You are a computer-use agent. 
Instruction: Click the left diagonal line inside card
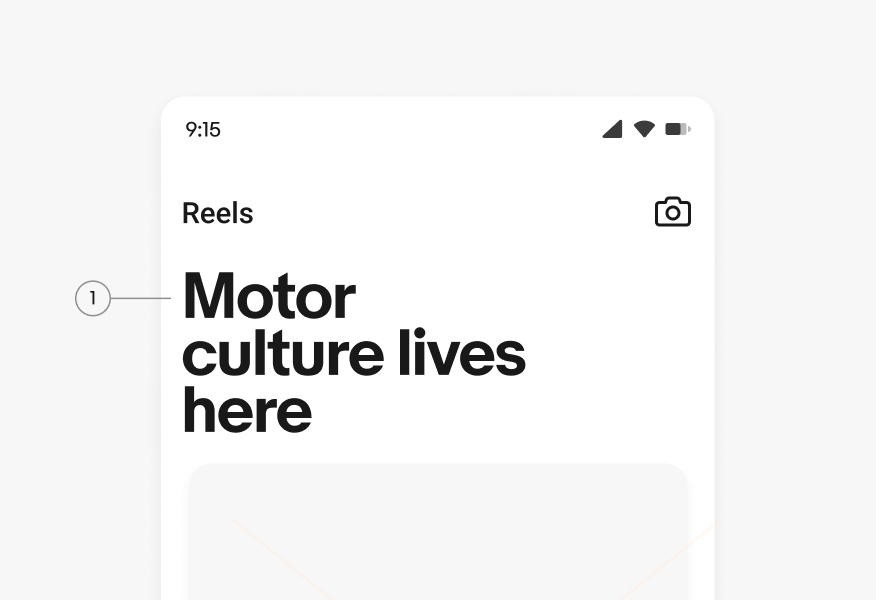(x=282, y=559)
